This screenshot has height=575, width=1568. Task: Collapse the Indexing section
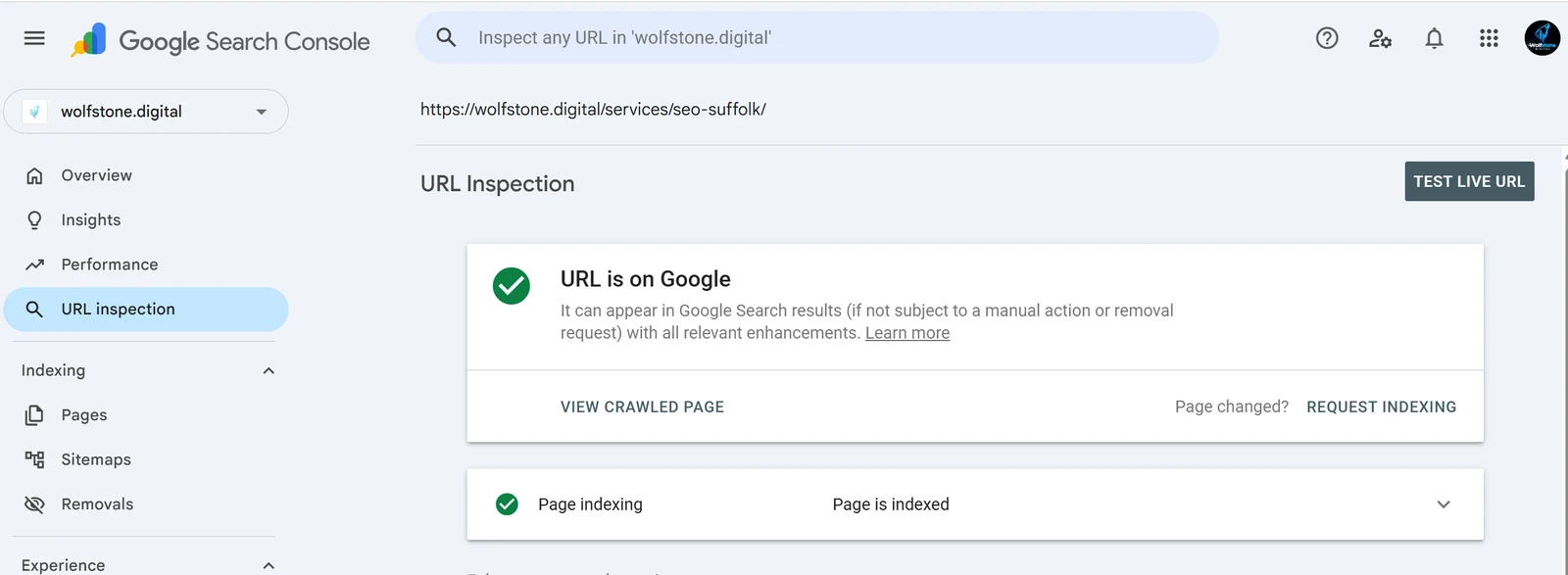click(x=269, y=370)
